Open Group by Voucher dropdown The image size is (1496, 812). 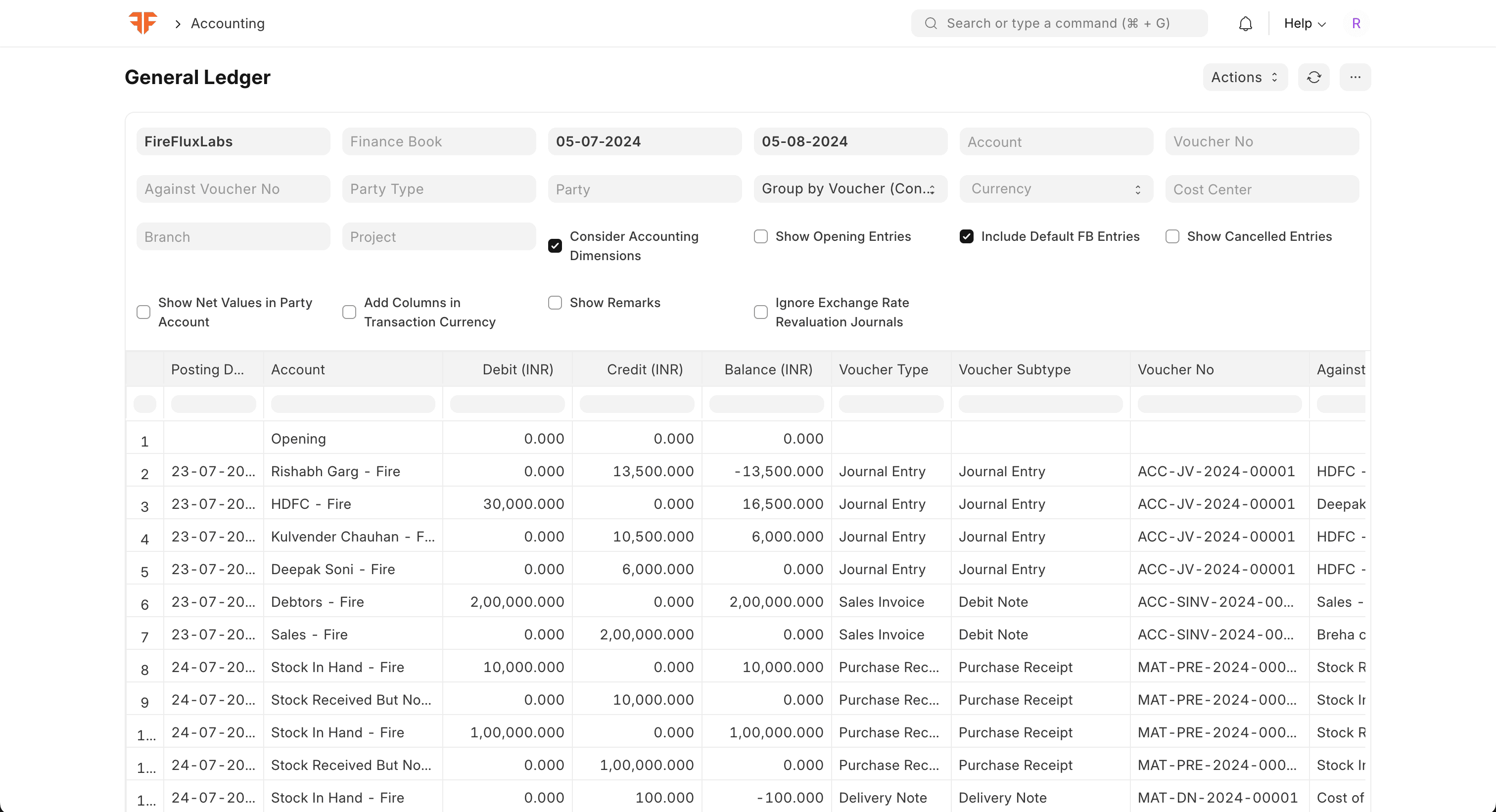point(850,188)
